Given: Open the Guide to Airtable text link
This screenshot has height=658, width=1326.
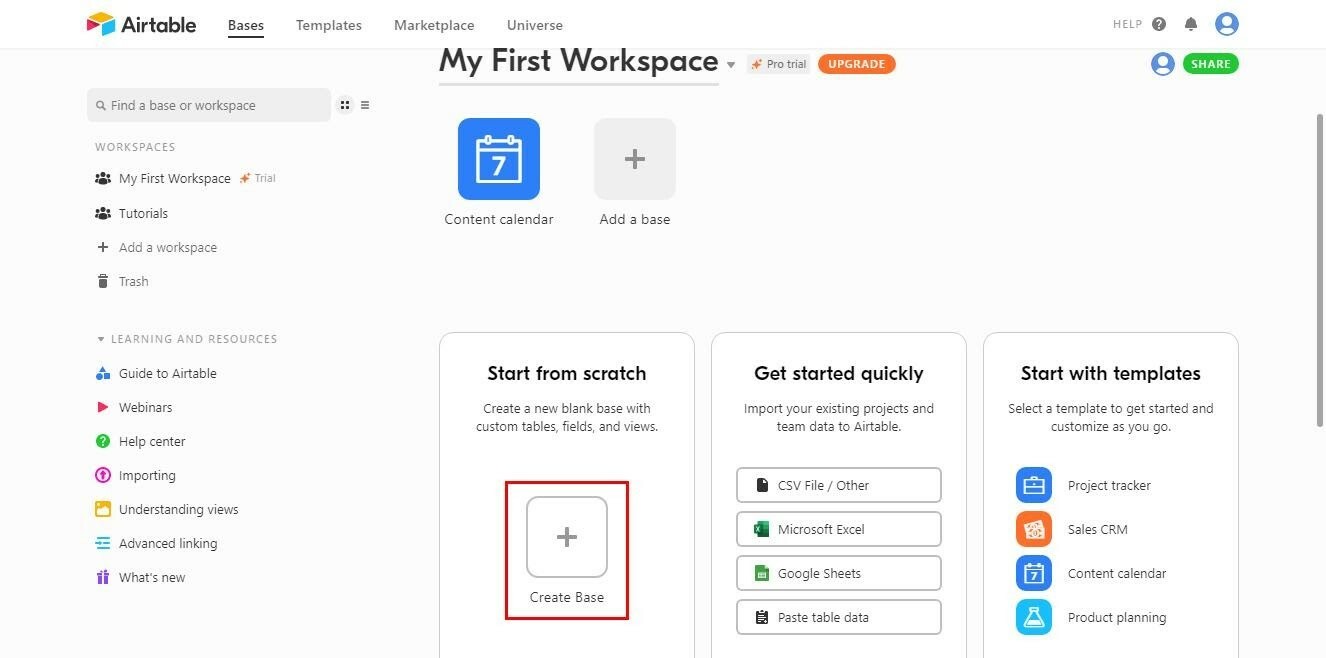Looking at the screenshot, I should 168,373.
